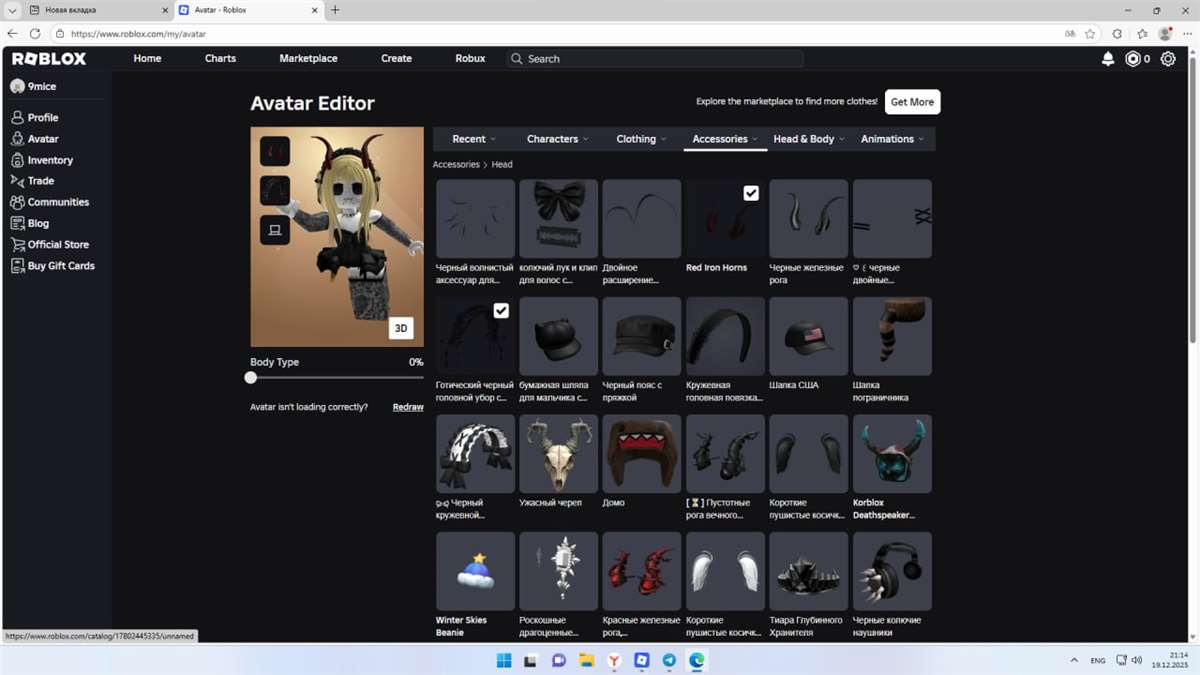Open the notifications bell on the Roblox navbar

1107,58
